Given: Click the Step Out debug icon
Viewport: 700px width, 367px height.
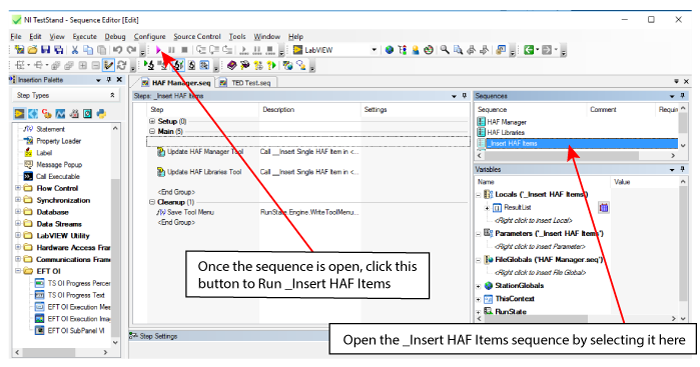Looking at the screenshot, I should pos(227,50).
